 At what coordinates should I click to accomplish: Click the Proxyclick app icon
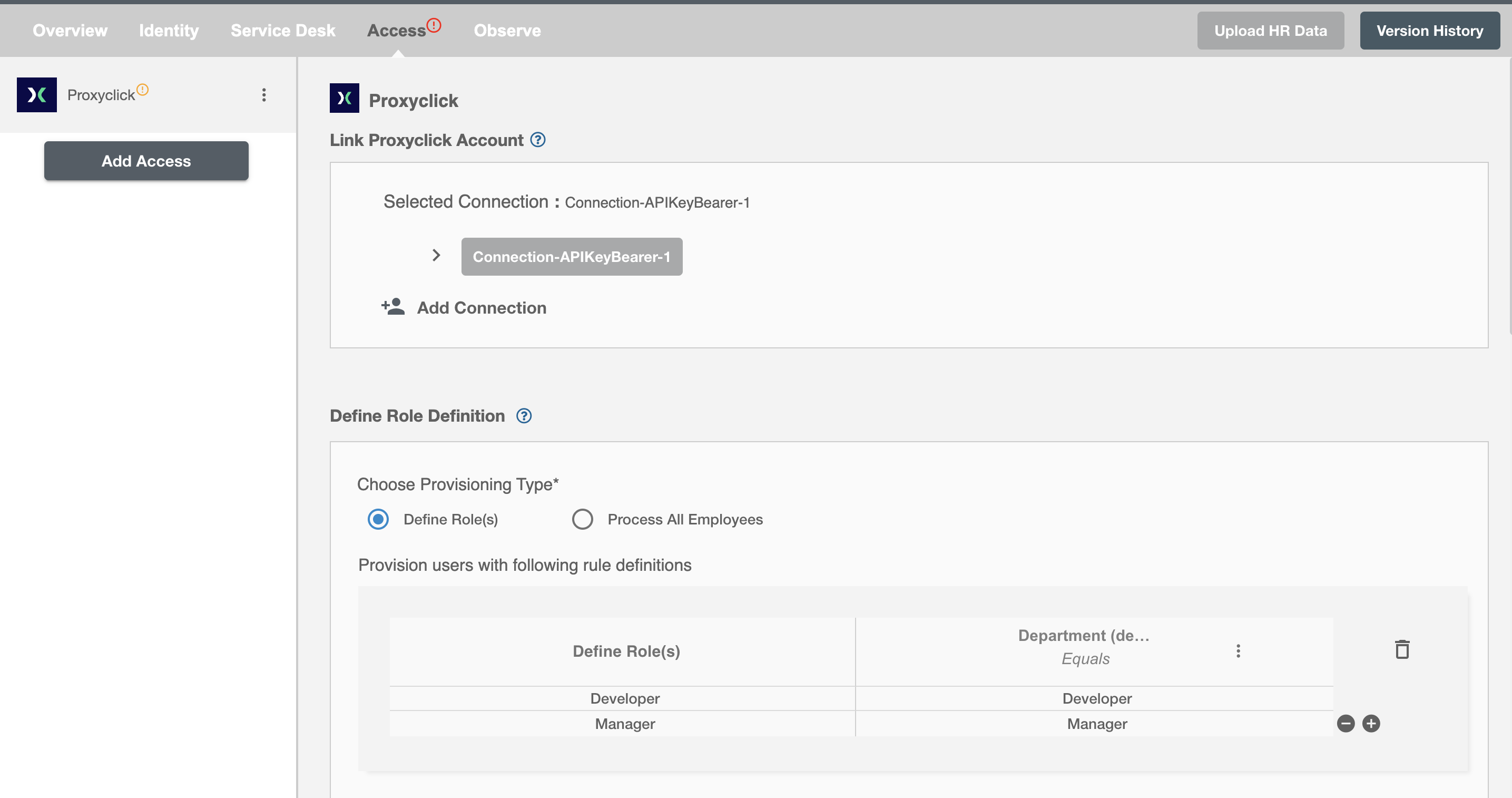(x=38, y=94)
